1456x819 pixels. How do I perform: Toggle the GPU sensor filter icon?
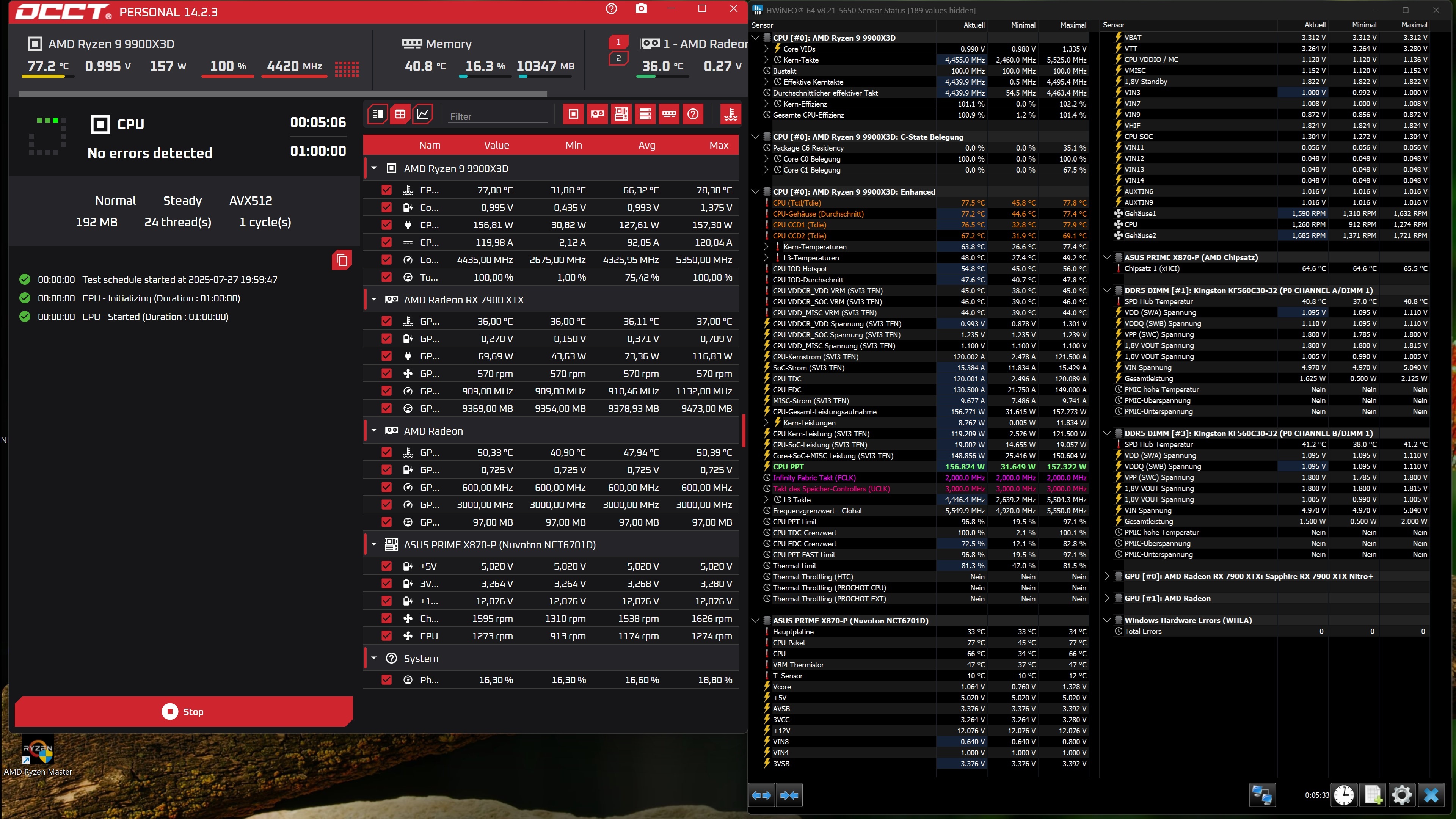(598, 114)
